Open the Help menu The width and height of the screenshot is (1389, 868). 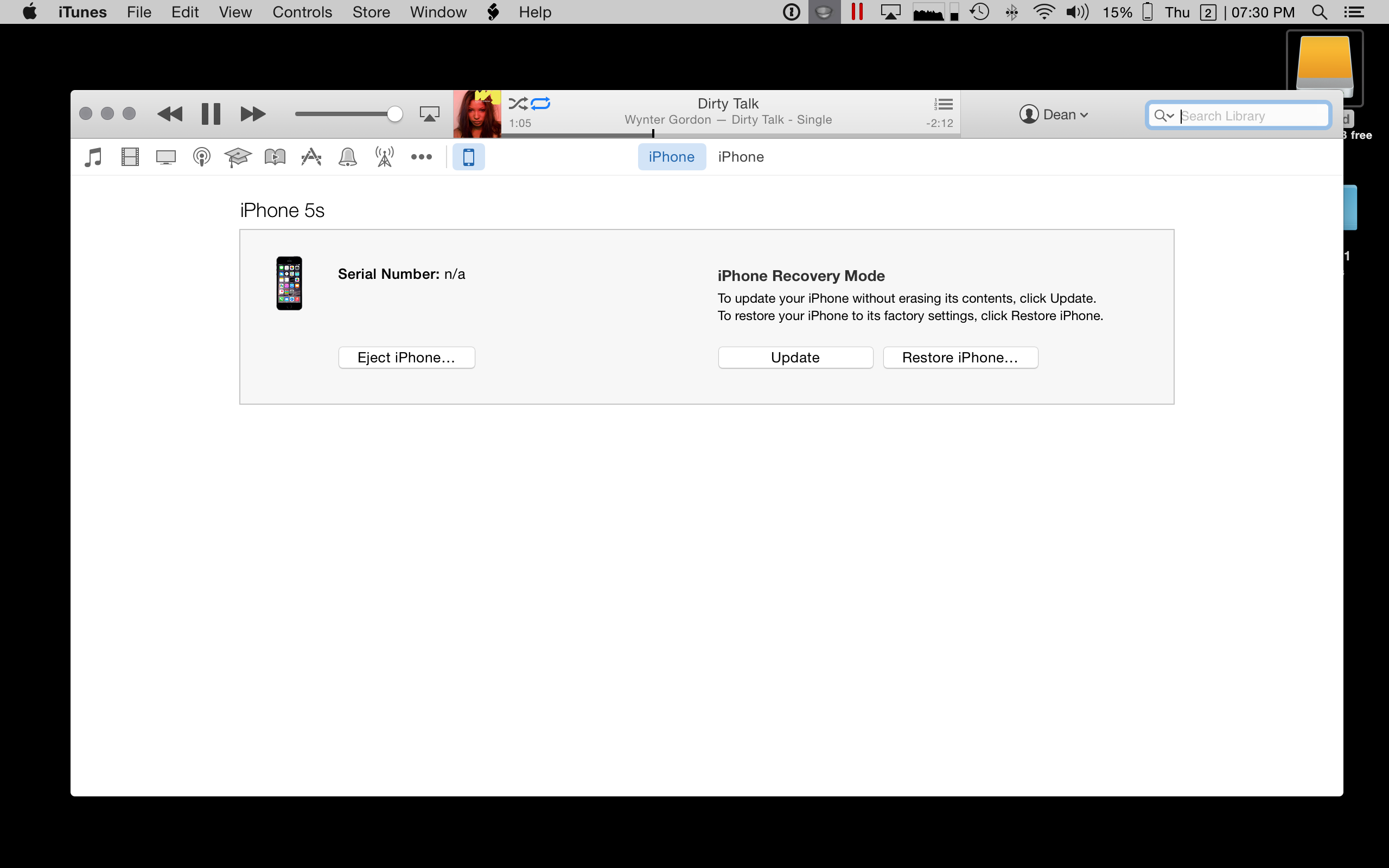(535, 12)
